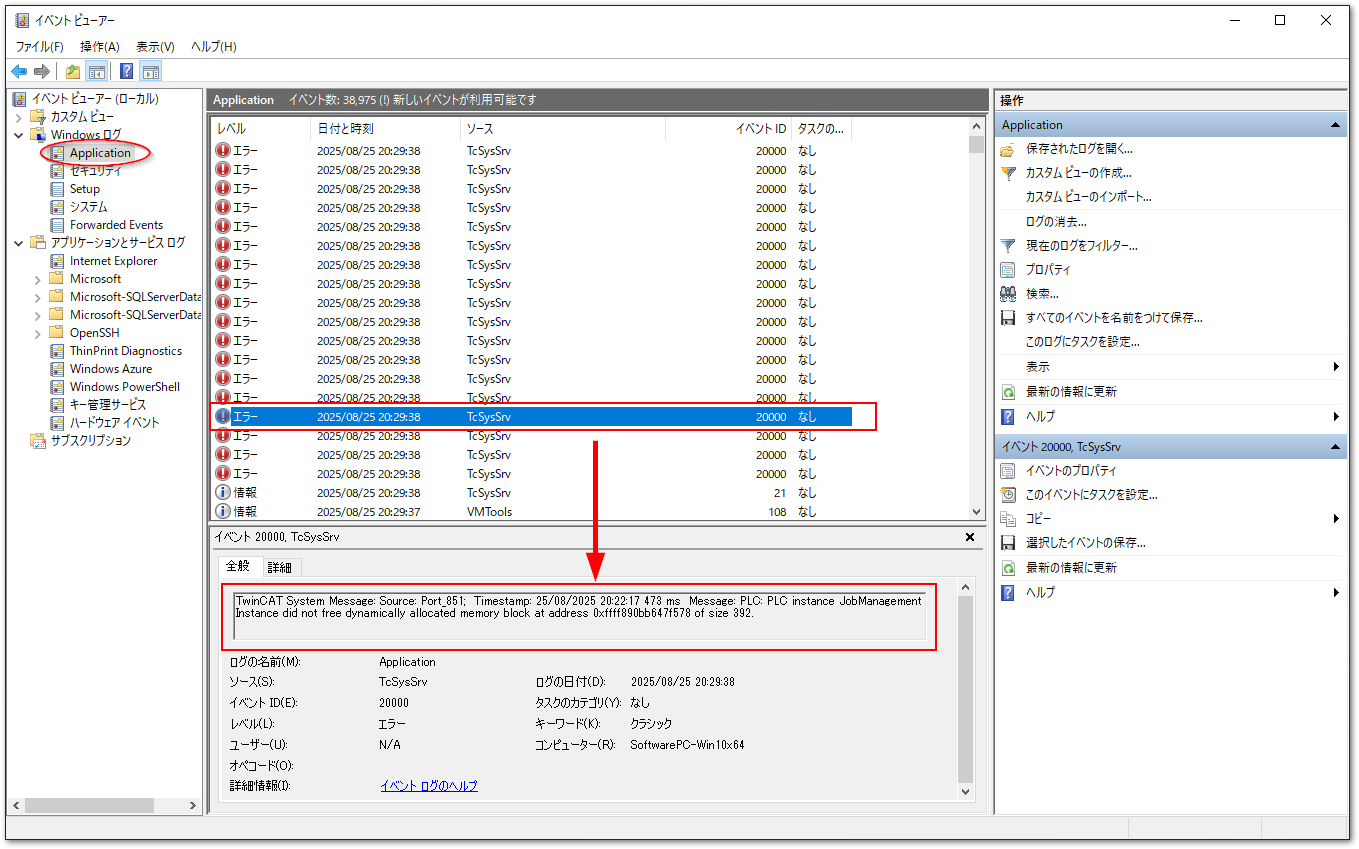Toggle the show/hide action pane toolbar icon
The height and width of the screenshot is (849, 1359).
tap(151, 71)
